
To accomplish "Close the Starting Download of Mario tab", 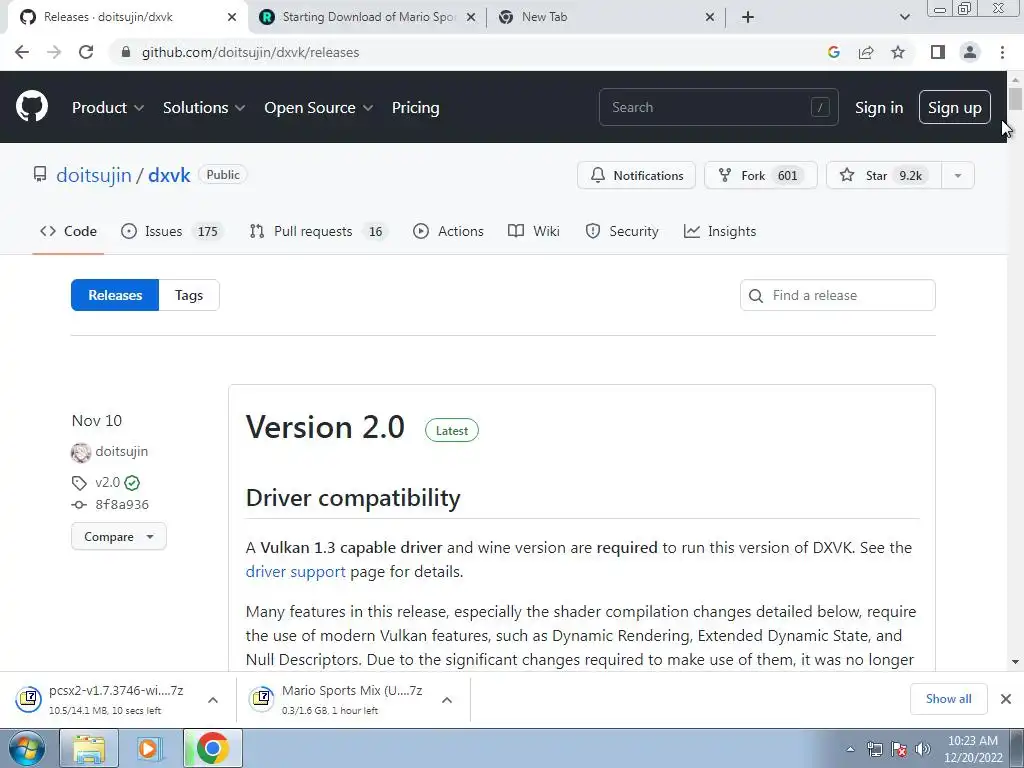I will tap(471, 17).
